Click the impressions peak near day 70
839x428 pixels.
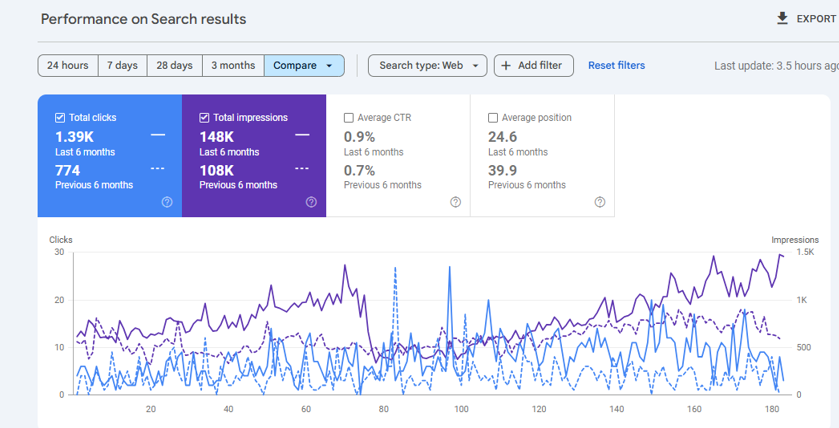[x=345, y=266]
